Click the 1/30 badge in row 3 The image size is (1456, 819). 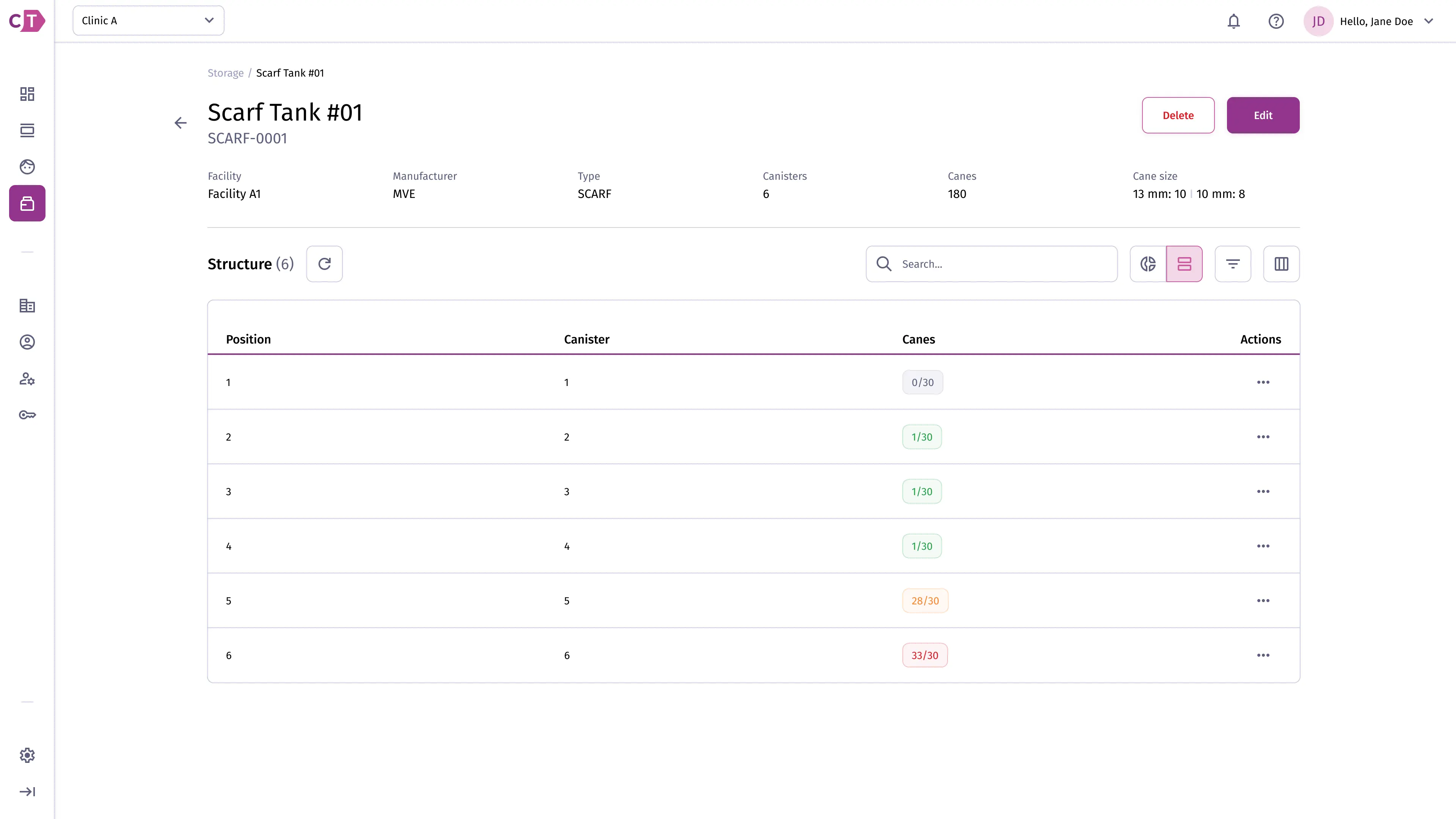922,492
